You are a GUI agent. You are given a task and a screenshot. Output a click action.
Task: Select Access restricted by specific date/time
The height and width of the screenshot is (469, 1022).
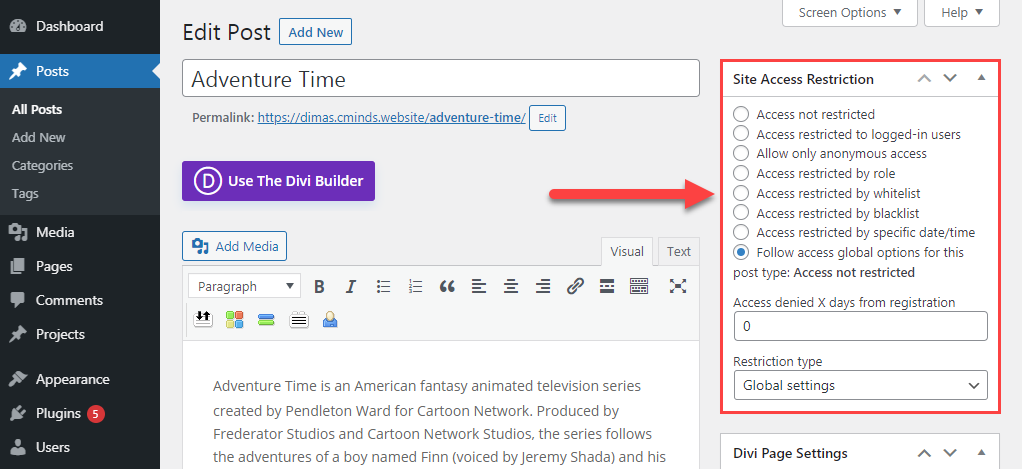coord(740,232)
